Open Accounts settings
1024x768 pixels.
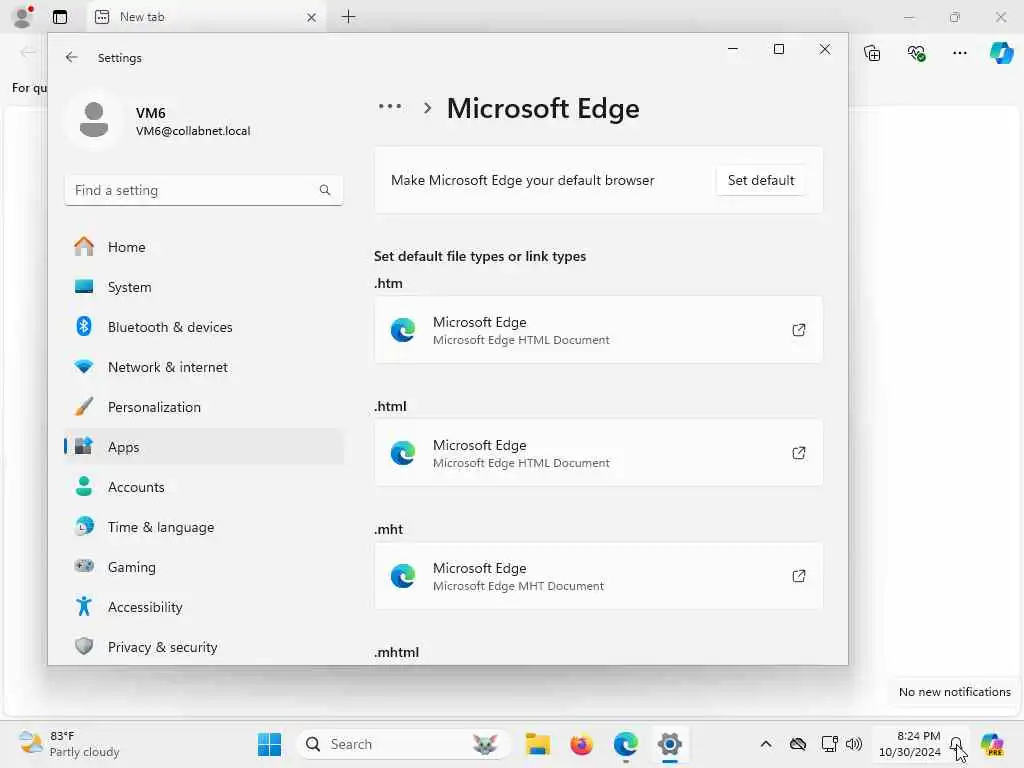204,487
